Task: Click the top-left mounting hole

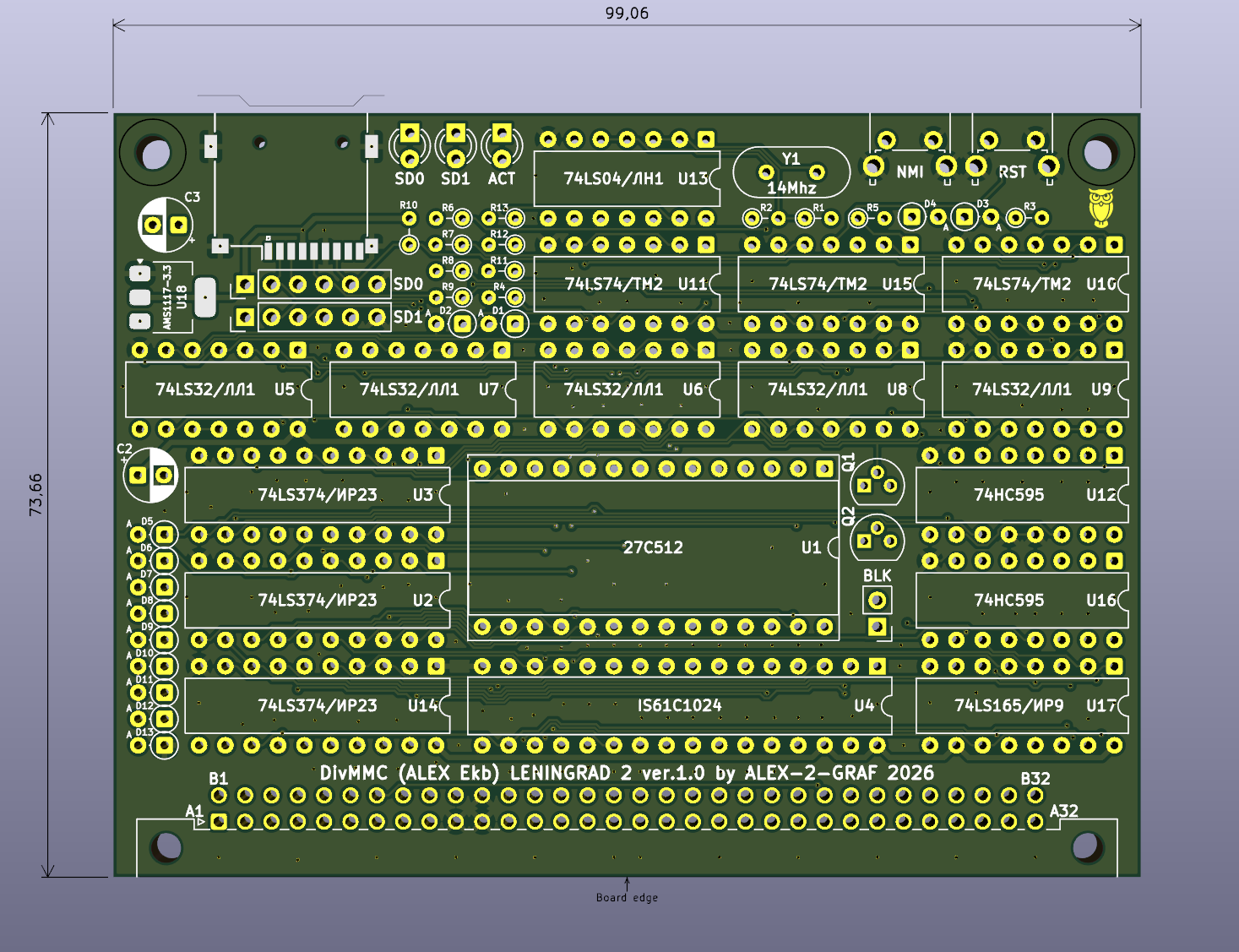Action: tap(155, 154)
